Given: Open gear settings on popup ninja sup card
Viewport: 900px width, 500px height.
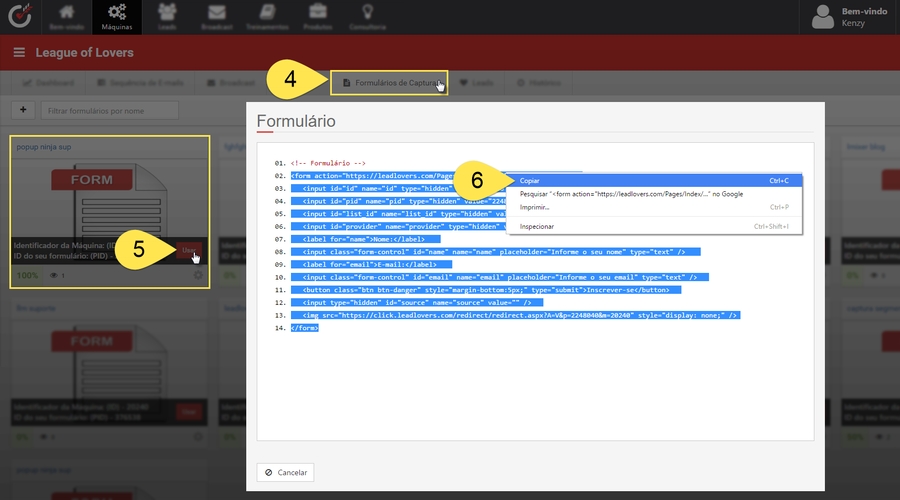Looking at the screenshot, I should (x=198, y=275).
